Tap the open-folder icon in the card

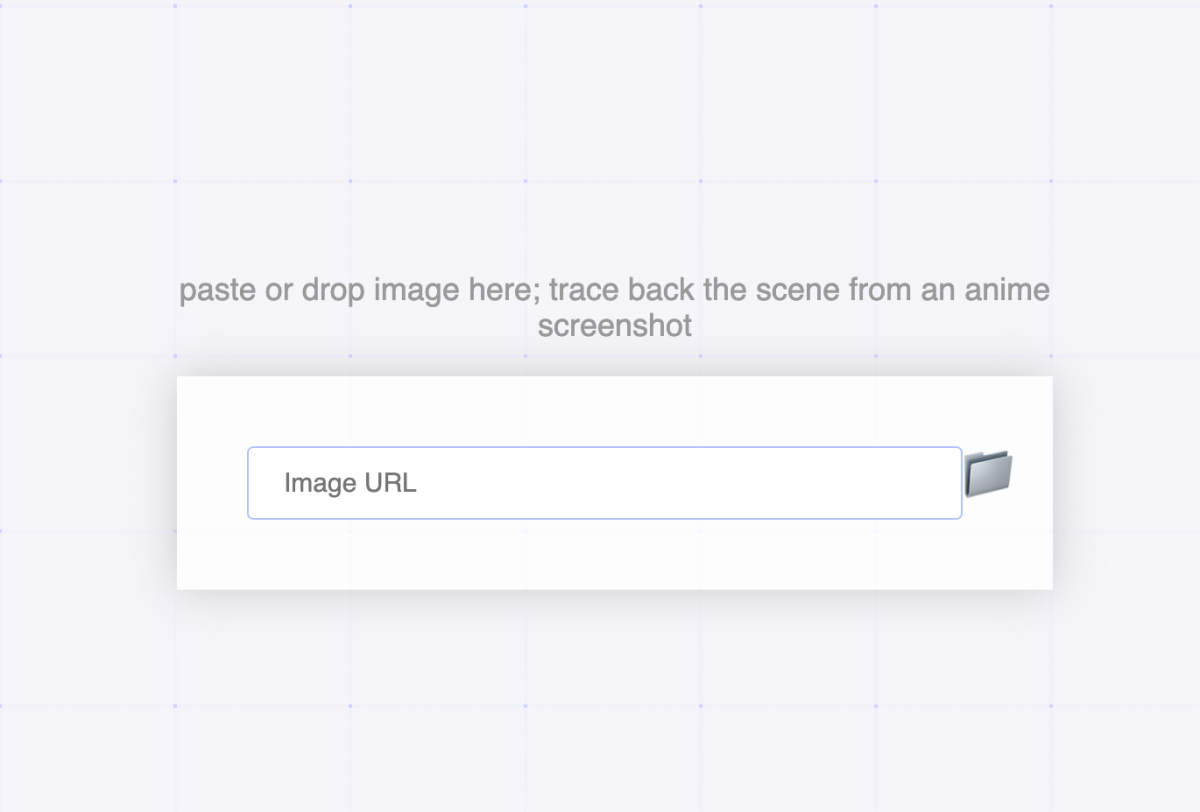click(x=988, y=474)
